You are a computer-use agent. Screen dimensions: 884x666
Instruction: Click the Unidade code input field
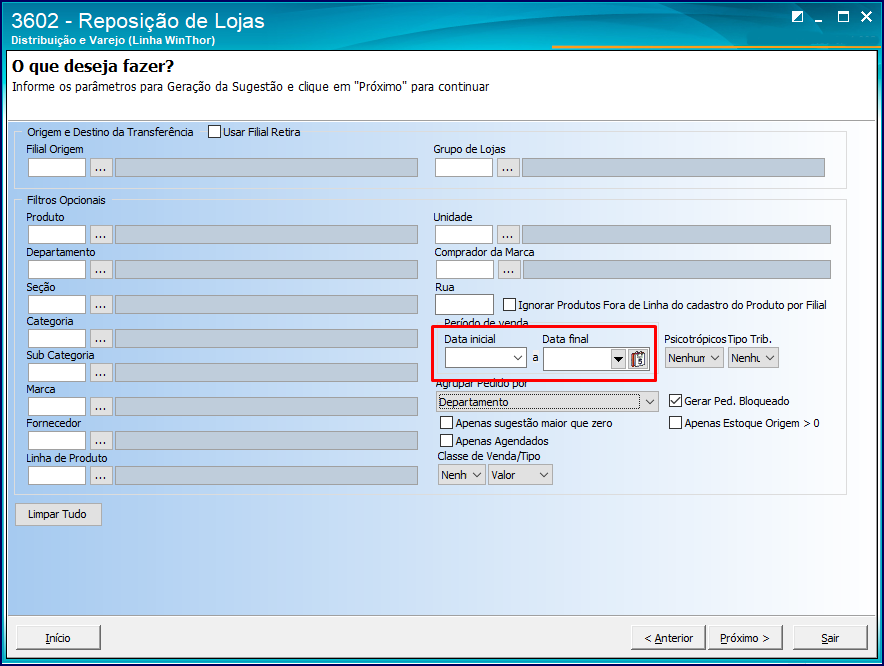point(464,235)
